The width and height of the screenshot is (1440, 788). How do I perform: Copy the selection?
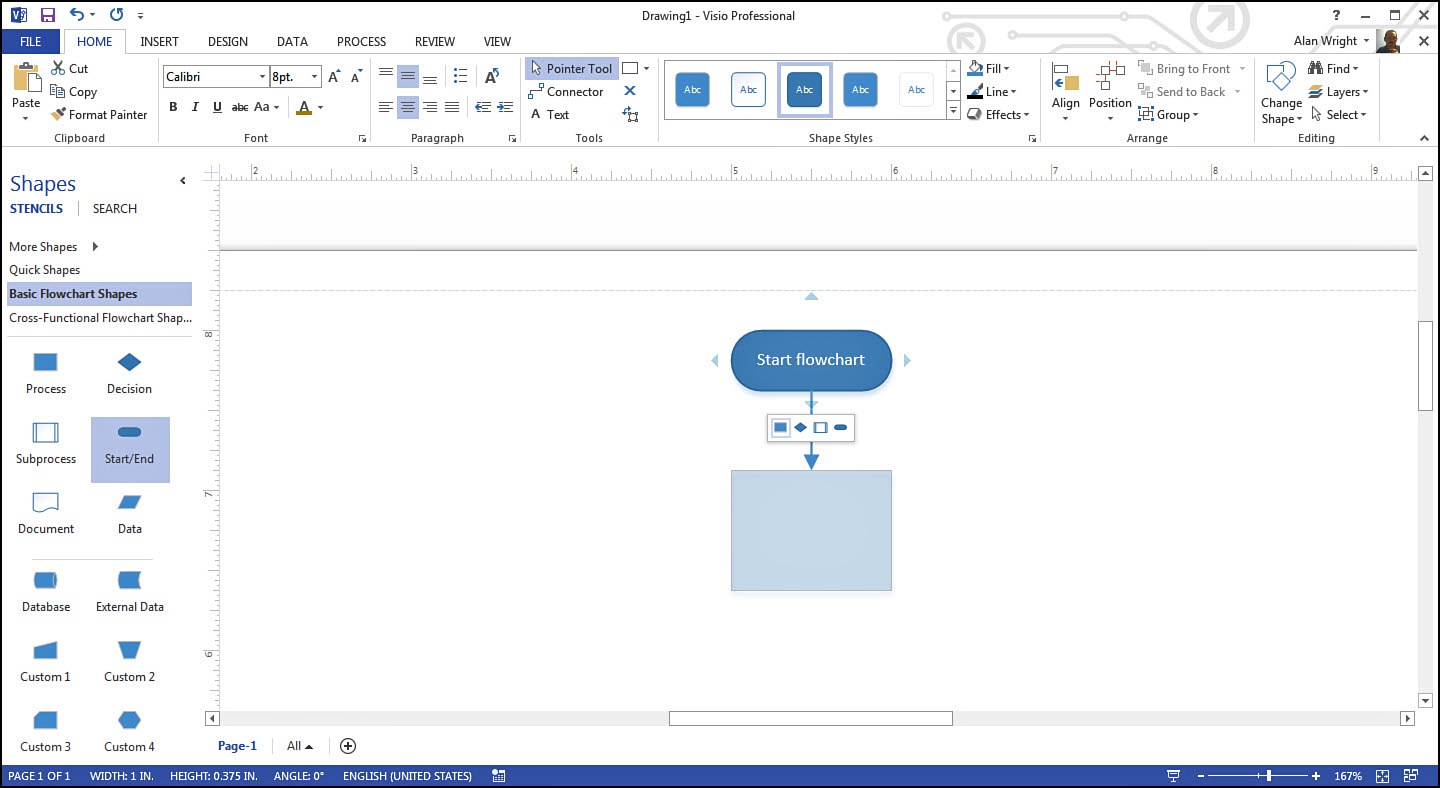tap(74, 91)
